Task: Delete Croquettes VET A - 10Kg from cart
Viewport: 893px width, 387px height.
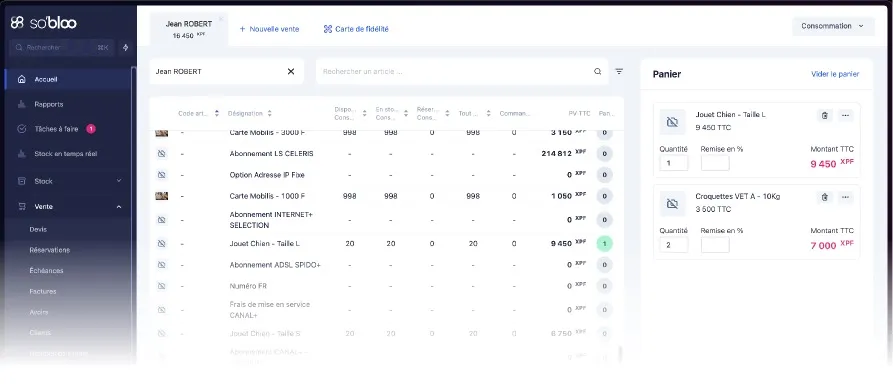Action: (x=825, y=197)
